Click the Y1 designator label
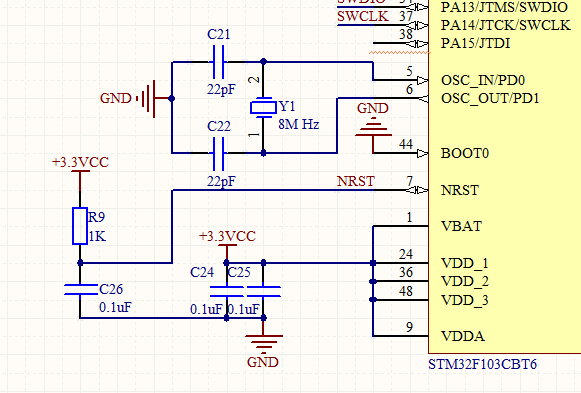Image resolution: width=581 pixels, height=393 pixels. (x=287, y=107)
